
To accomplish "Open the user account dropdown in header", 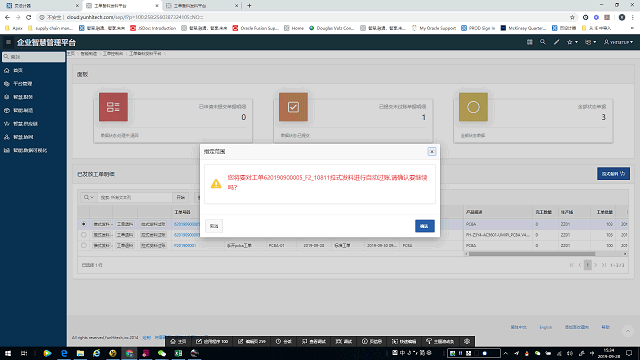I will coord(618,42).
